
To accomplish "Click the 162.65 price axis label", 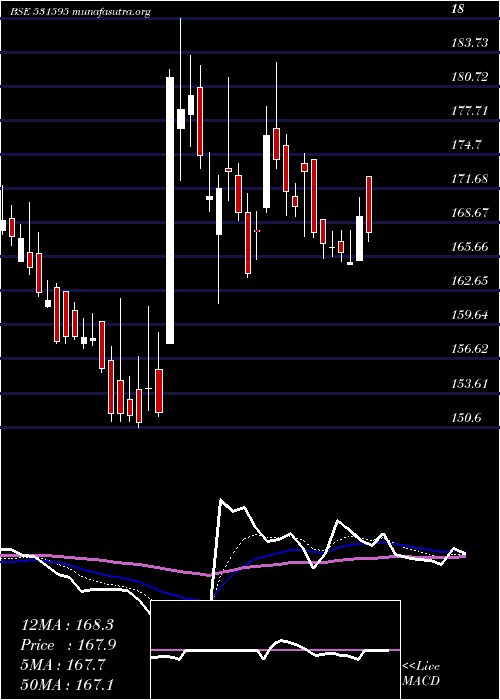I will tap(469, 281).
